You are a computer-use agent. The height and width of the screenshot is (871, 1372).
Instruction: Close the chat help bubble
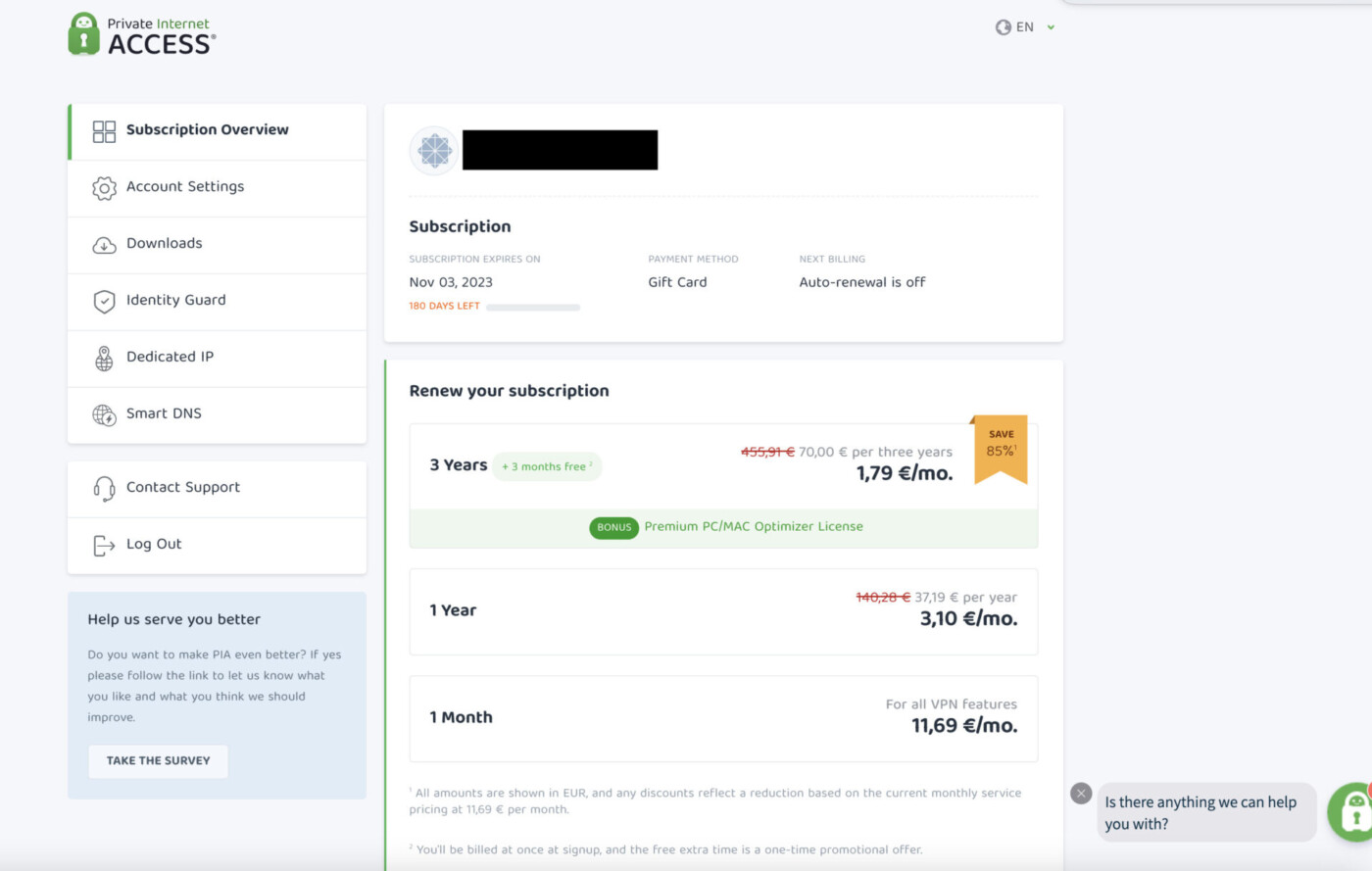pos(1081,794)
